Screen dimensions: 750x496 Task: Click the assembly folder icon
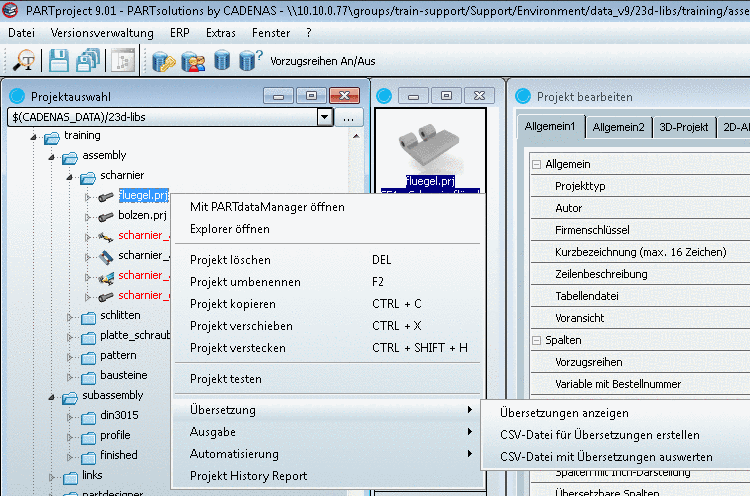click(70, 157)
